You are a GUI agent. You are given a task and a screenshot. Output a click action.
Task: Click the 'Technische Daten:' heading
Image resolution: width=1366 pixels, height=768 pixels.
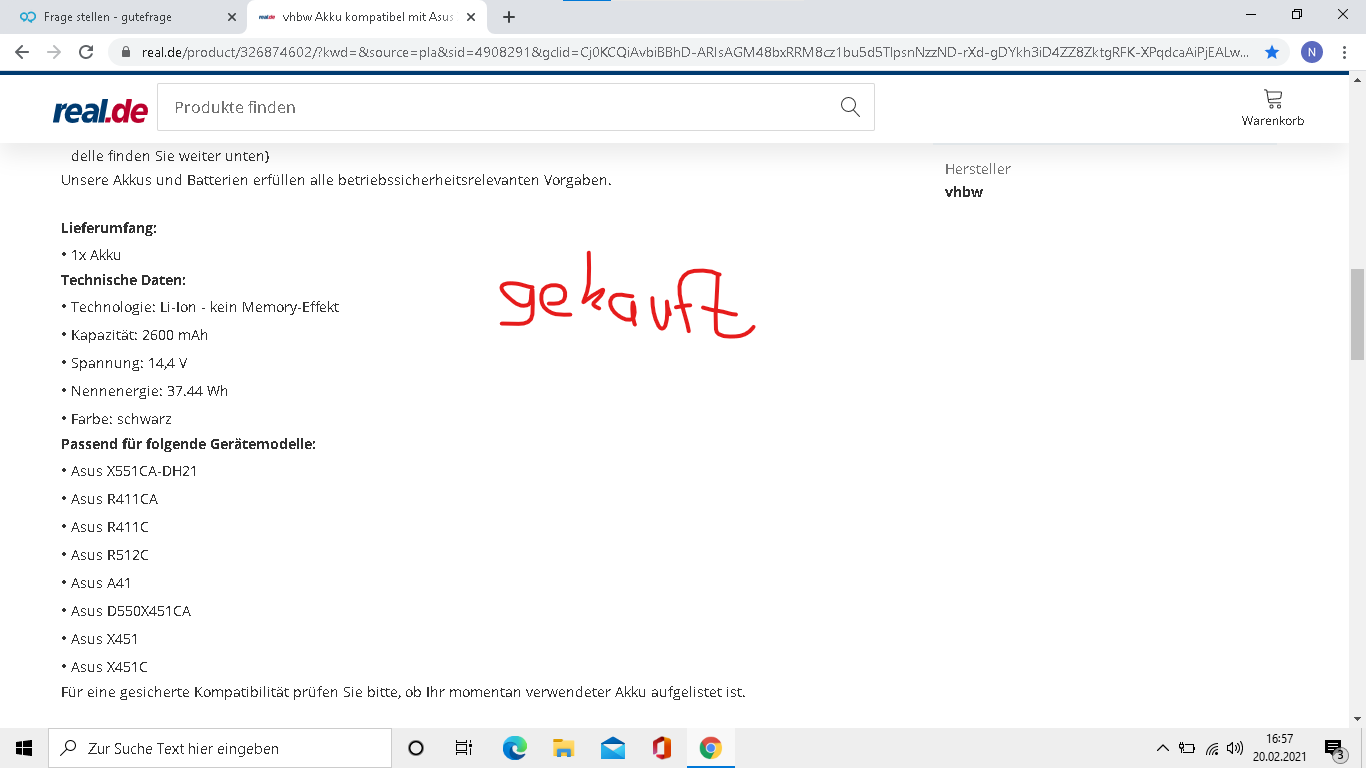point(123,280)
